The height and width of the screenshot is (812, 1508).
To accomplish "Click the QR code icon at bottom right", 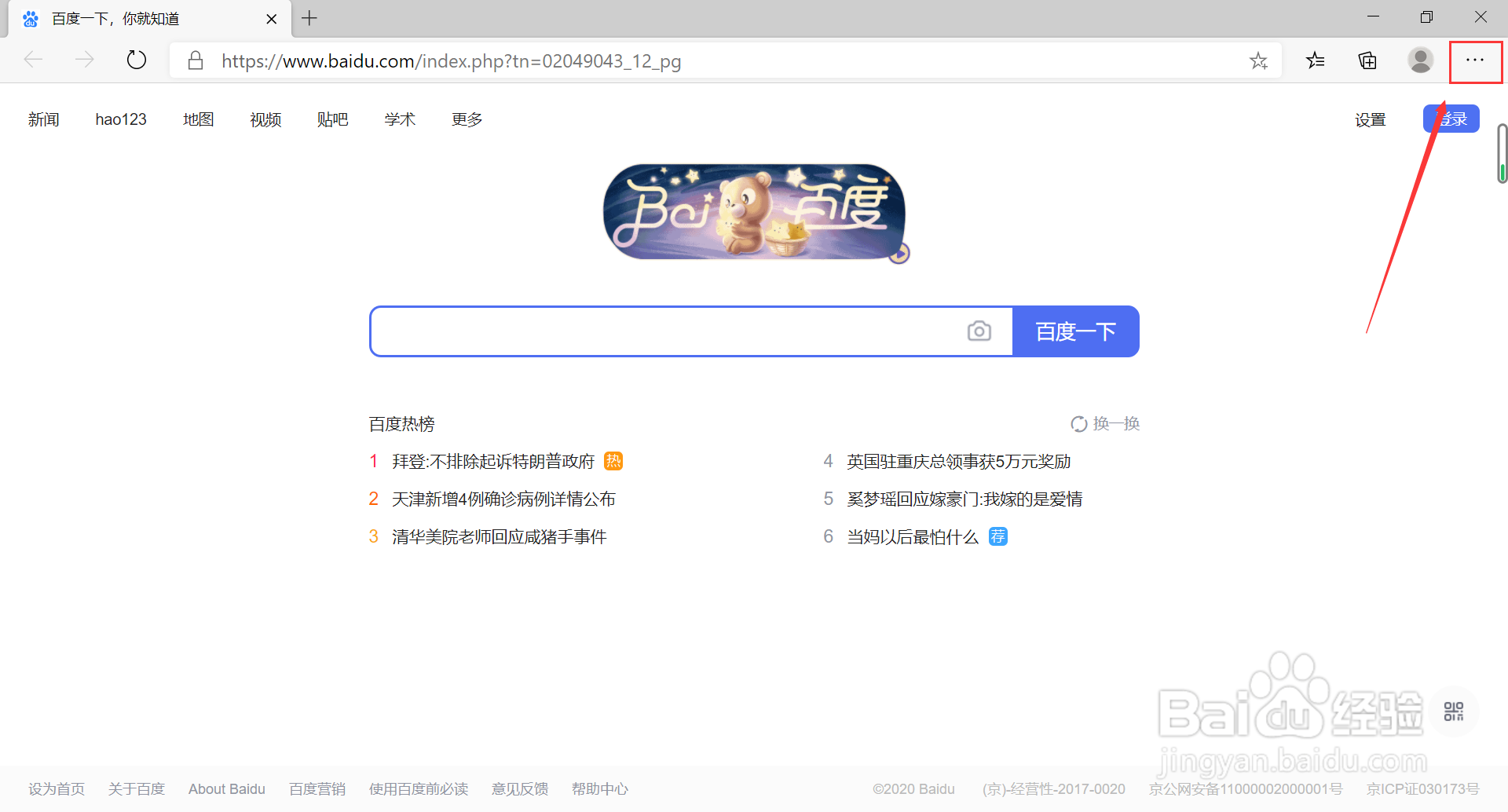I will coord(1454,711).
